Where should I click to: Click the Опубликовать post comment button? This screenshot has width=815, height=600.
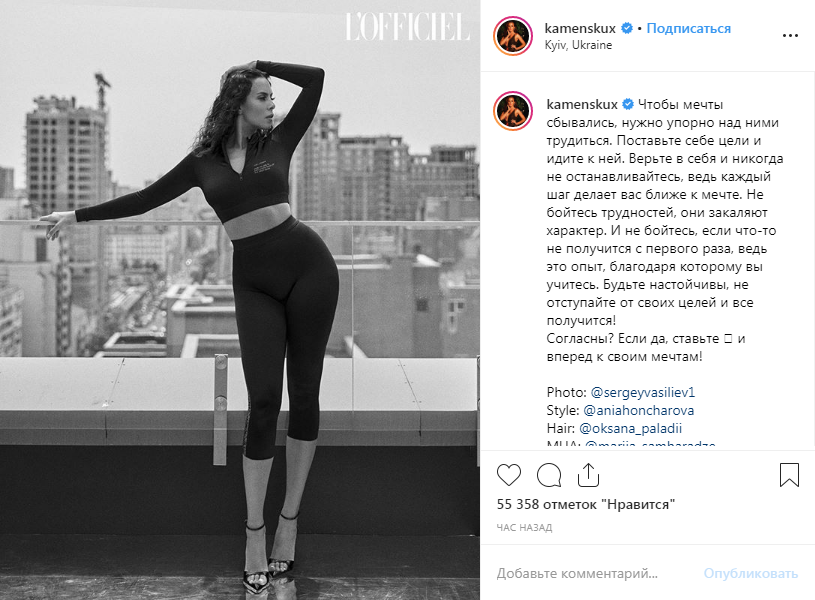pos(751,573)
